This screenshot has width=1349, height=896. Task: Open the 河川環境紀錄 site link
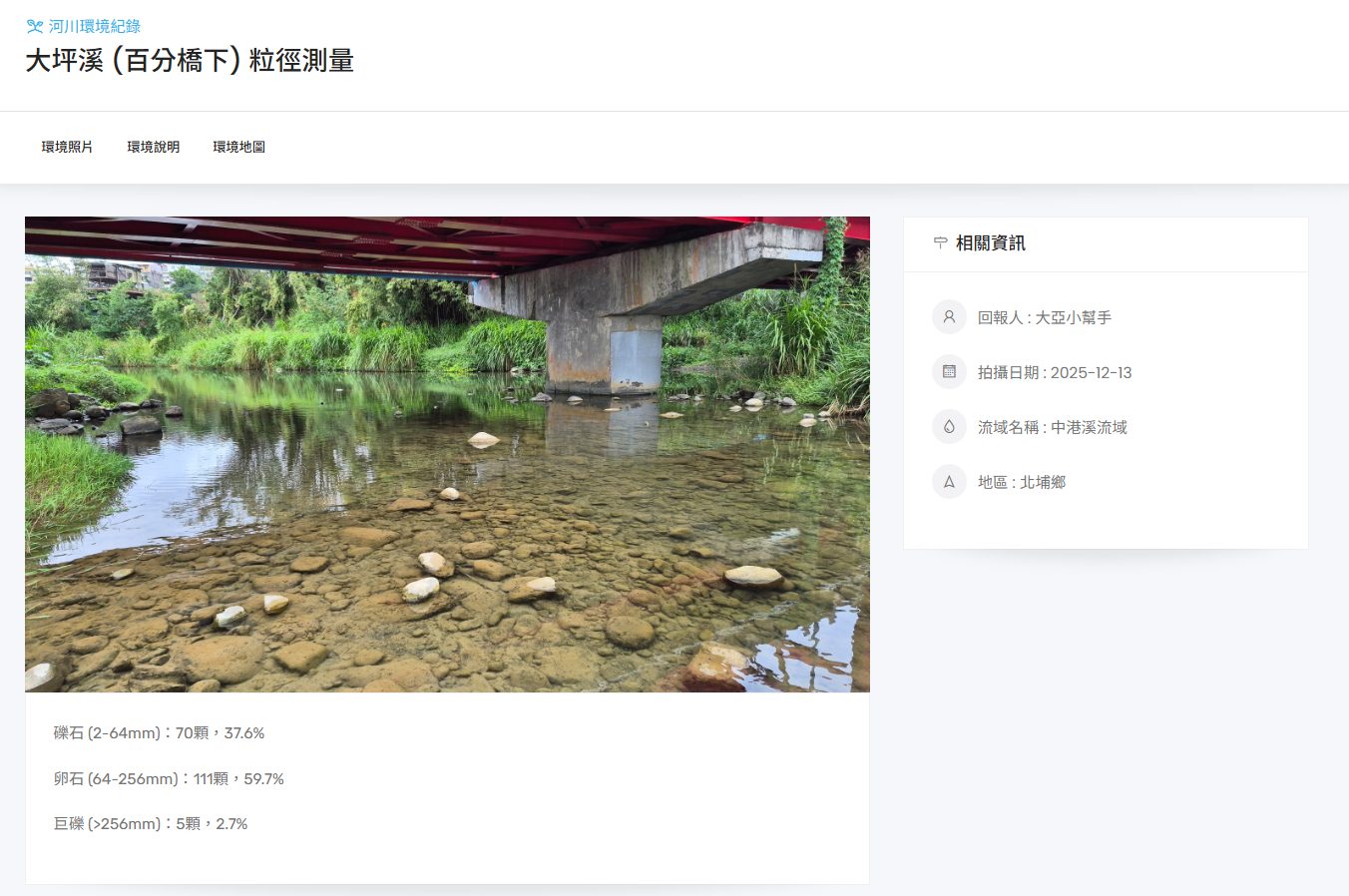[x=95, y=27]
